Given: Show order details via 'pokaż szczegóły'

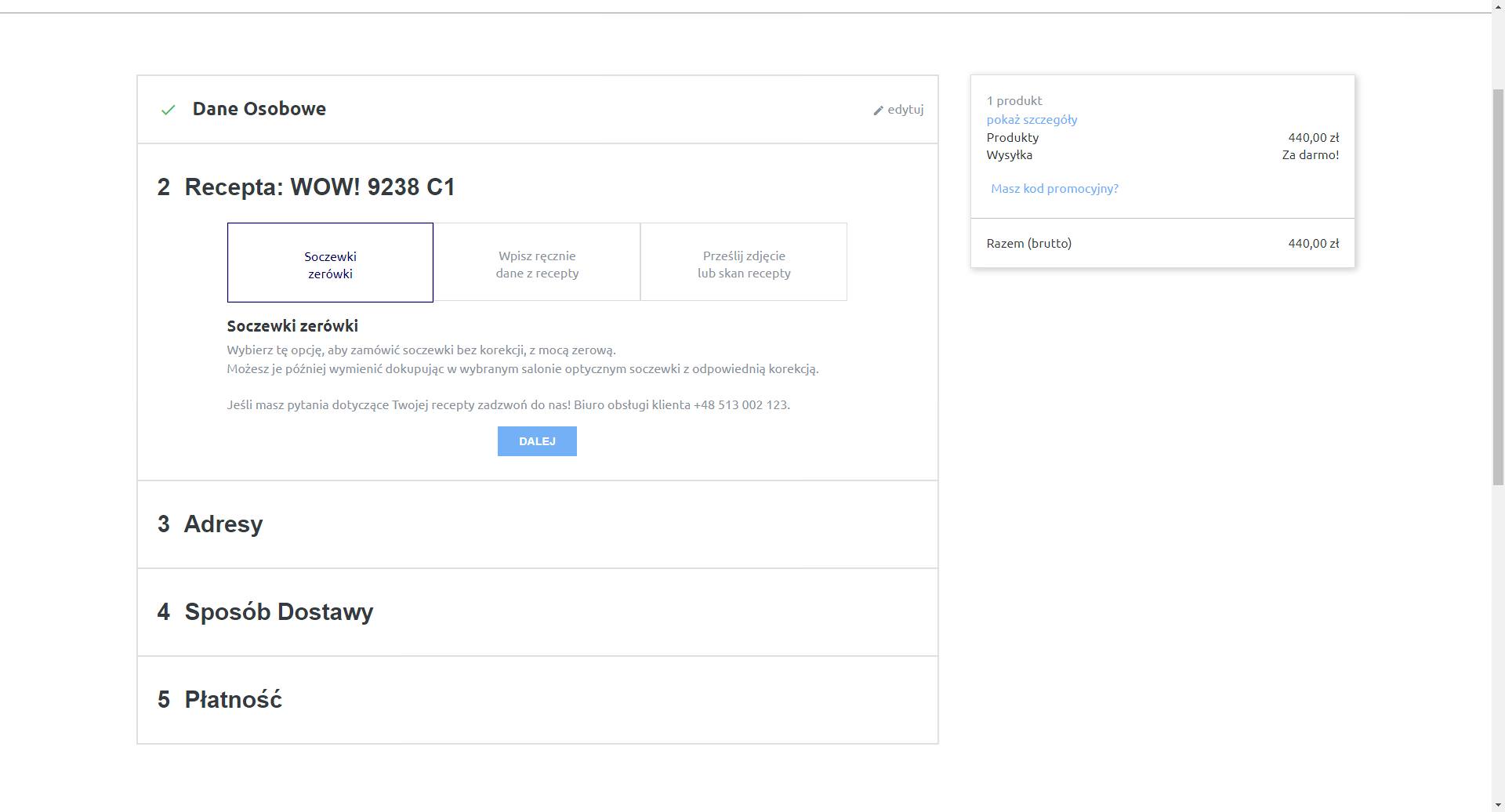Looking at the screenshot, I should pyautogui.click(x=1032, y=120).
